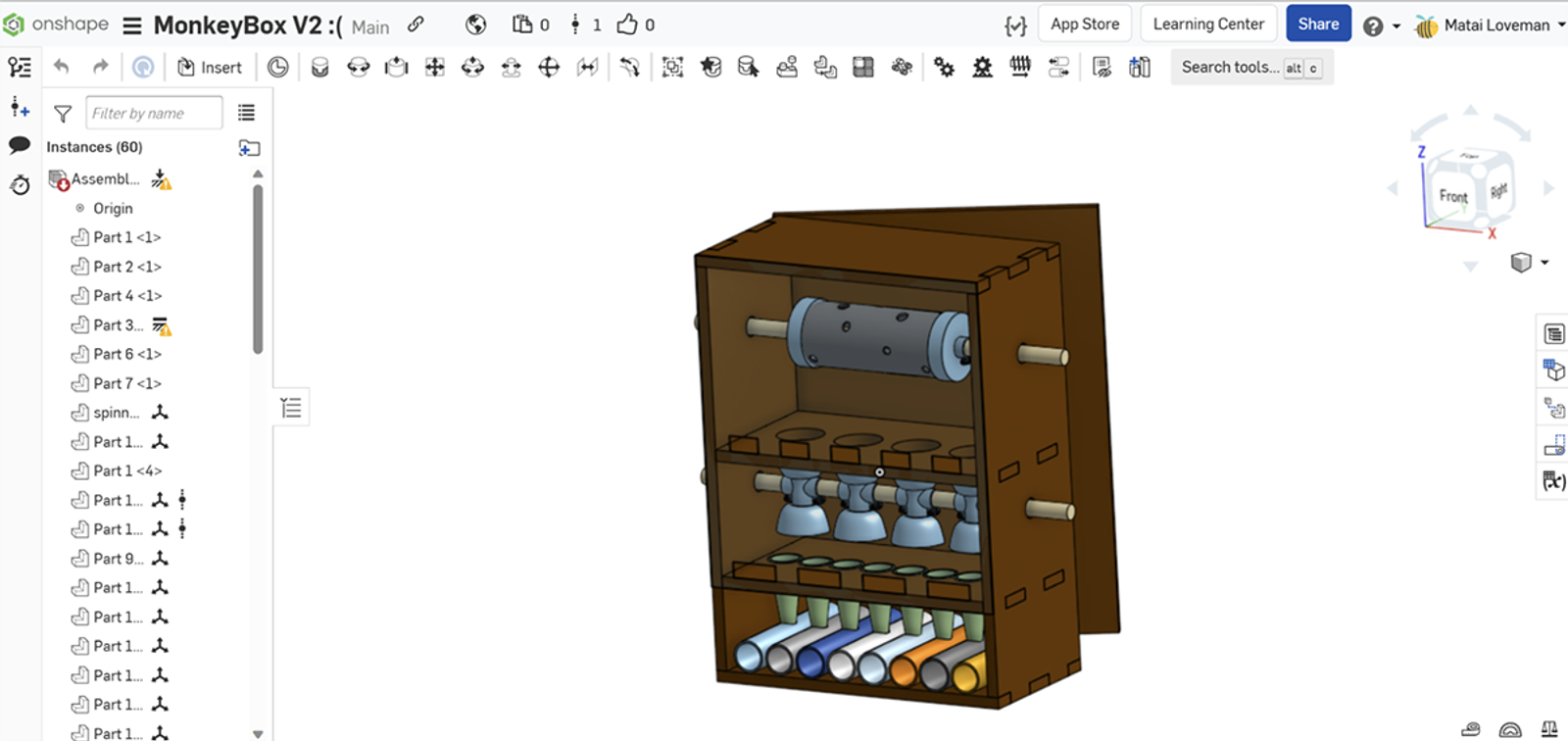Click the Insert parts button
1568x741 pixels.
pyautogui.click(x=210, y=67)
